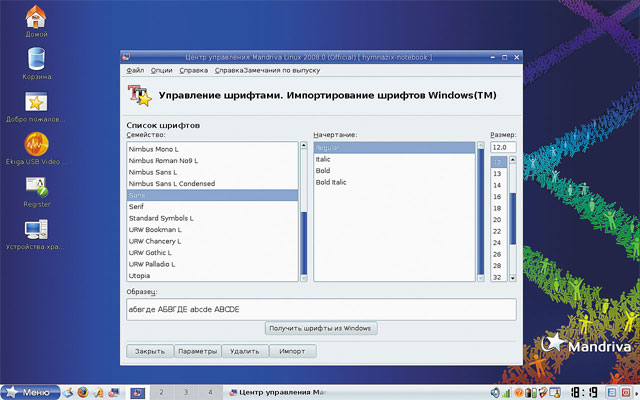640x400 pixels.
Task: Select Utopia font family
Action: click(x=212, y=276)
